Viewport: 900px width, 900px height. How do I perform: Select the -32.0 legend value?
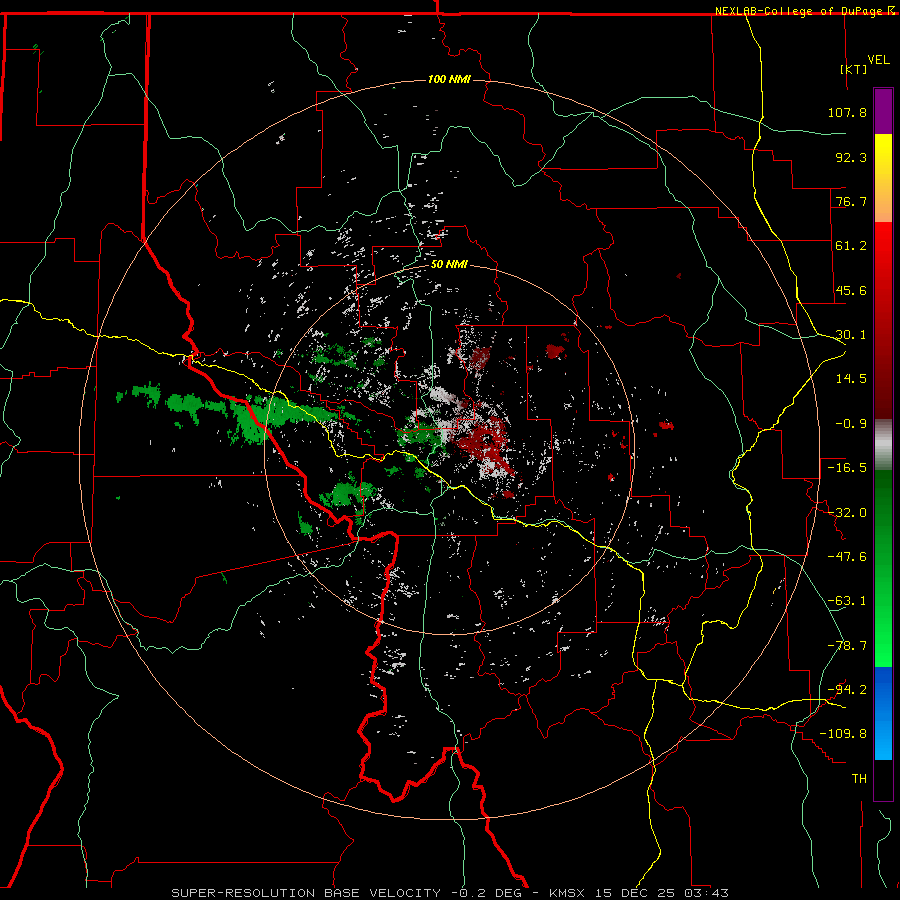[x=847, y=513]
